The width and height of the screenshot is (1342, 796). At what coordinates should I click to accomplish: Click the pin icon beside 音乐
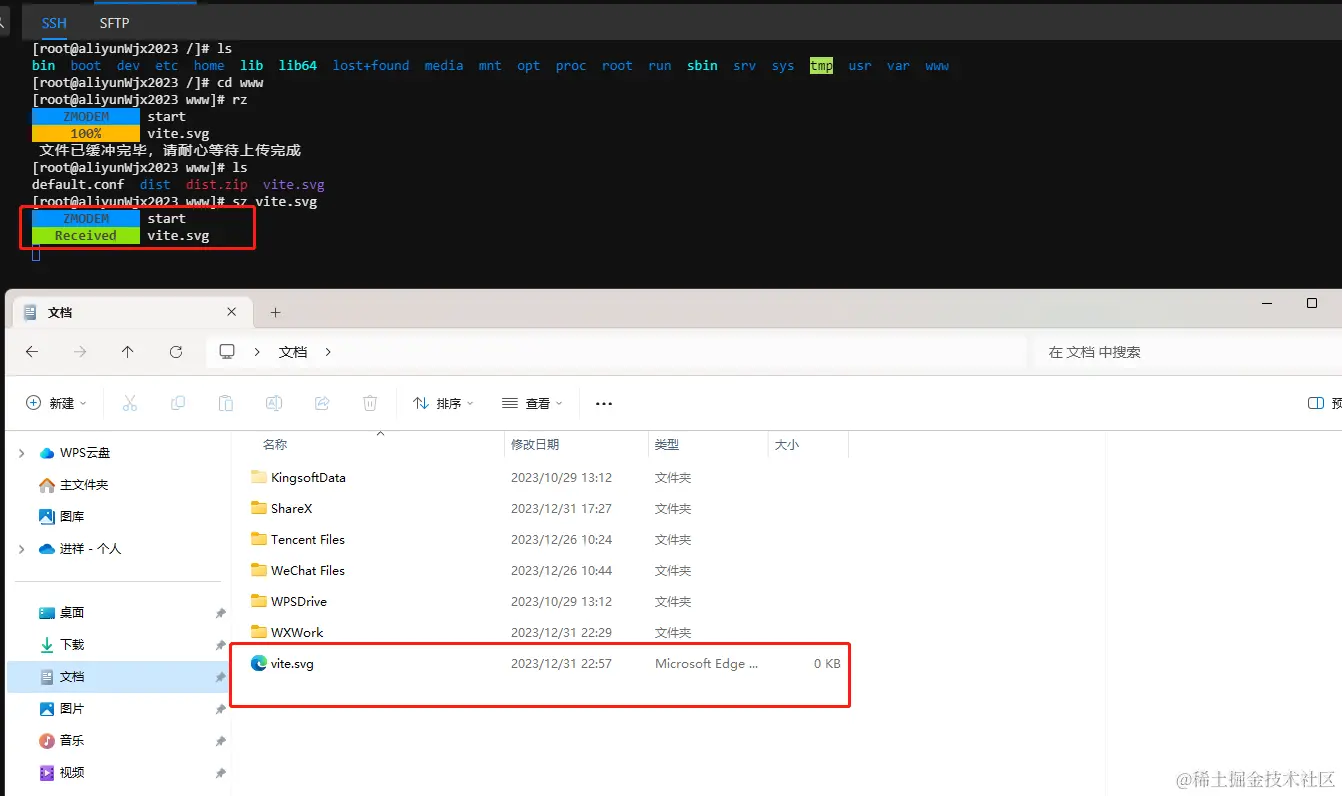point(220,741)
